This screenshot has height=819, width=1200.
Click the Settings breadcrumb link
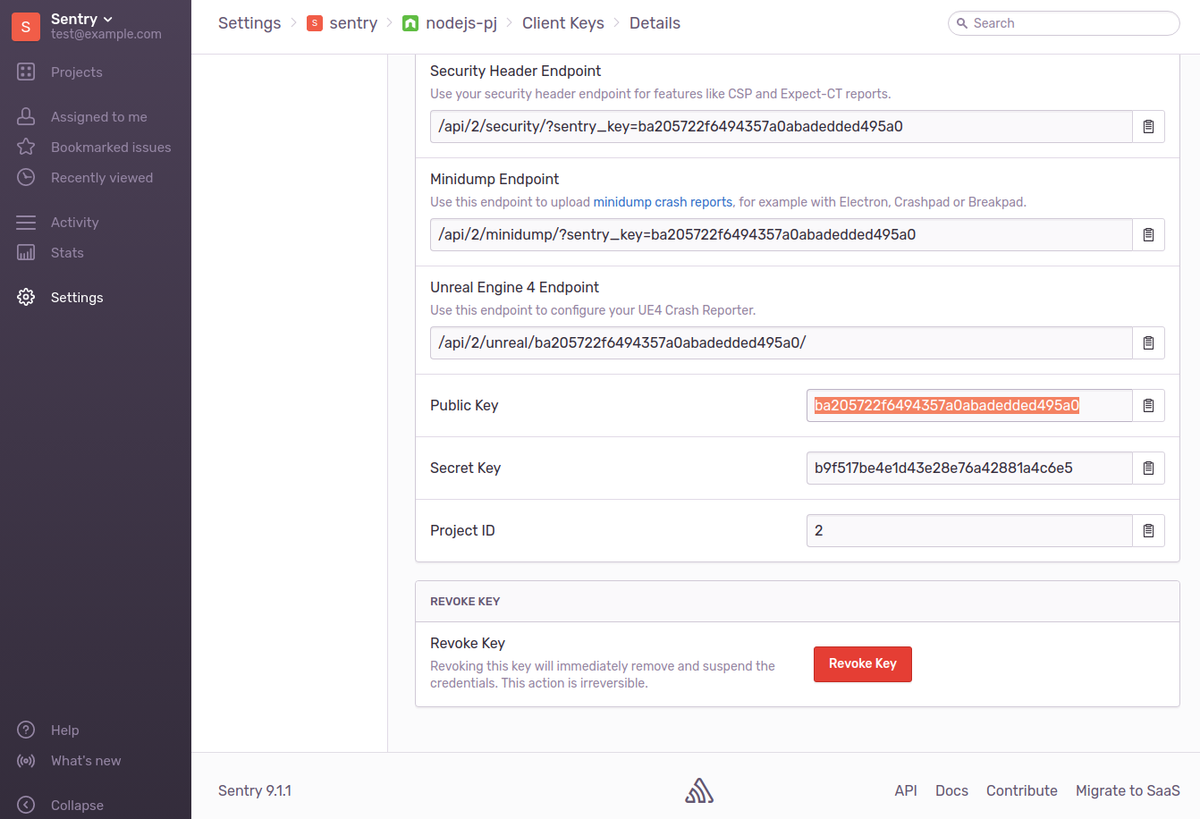(x=249, y=23)
